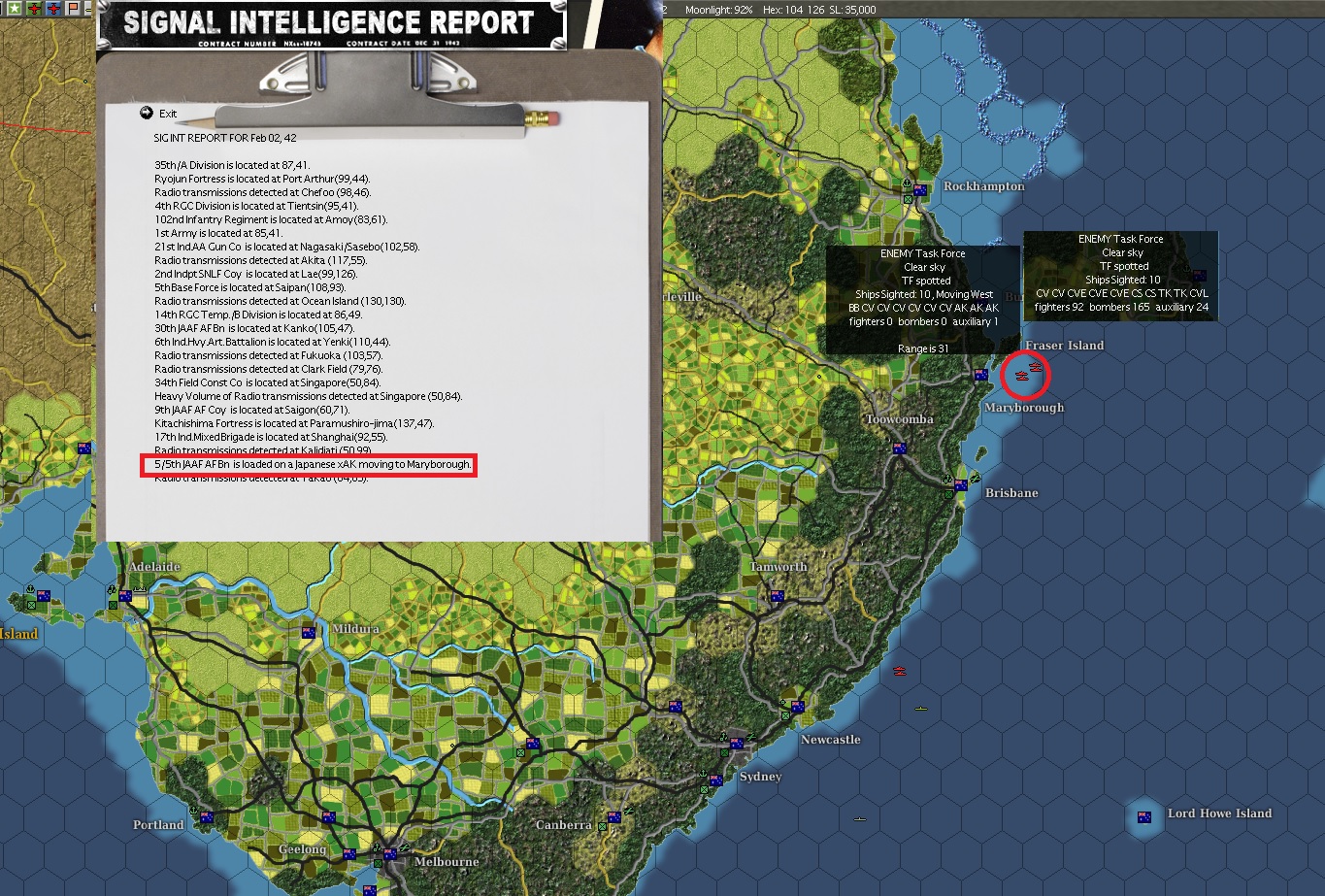
Task: Exit the Signal Intelligence Report
Action: (168, 114)
